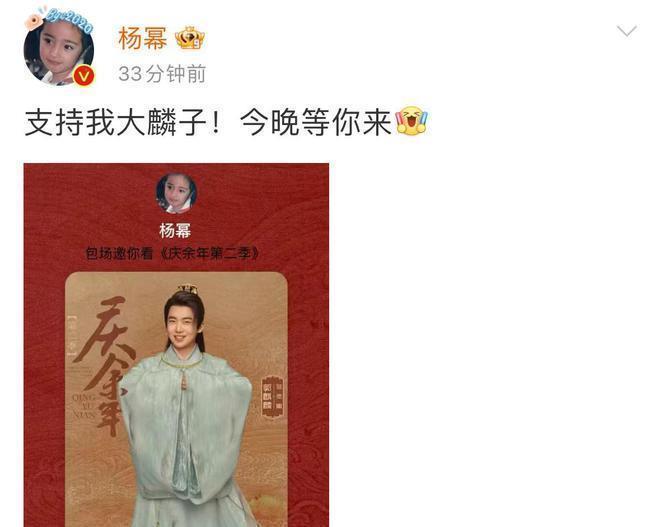Open 杨幂's round profile avatar
Screen dimensions: 660x527
tap(59, 51)
